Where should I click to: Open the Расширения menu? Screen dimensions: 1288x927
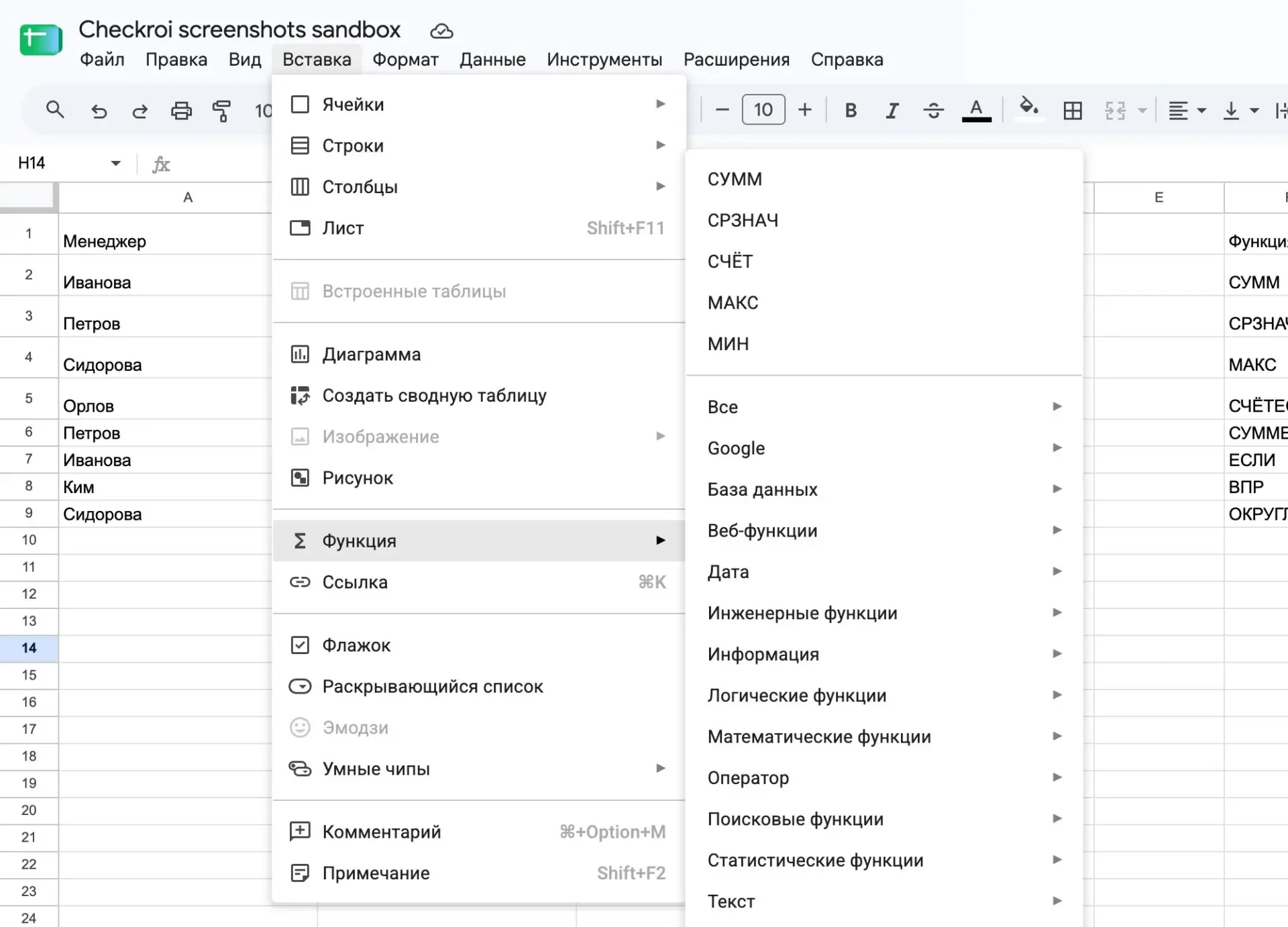(x=737, y=60)
